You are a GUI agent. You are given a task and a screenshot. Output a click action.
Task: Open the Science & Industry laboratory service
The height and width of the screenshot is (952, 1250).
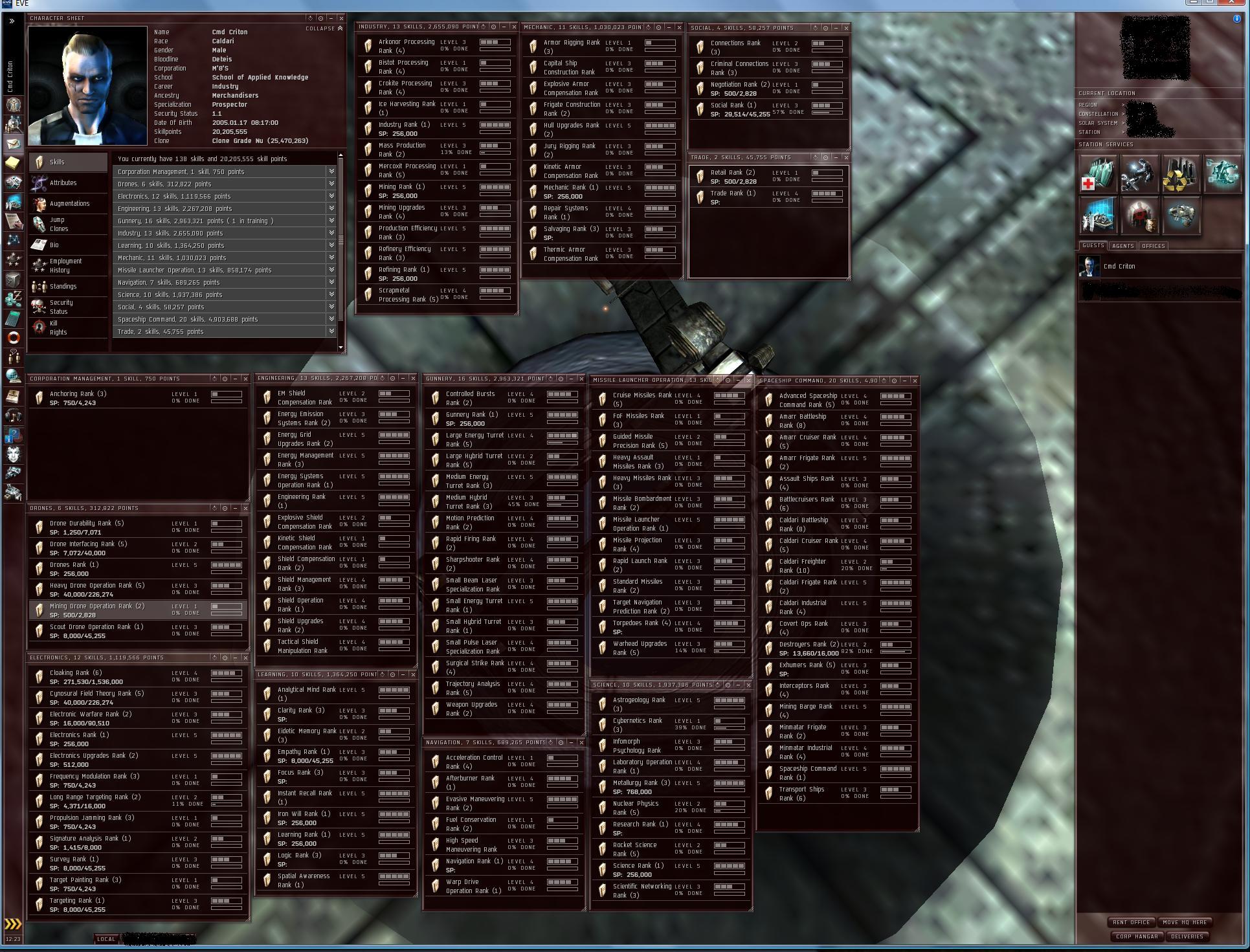[1097, 216]
